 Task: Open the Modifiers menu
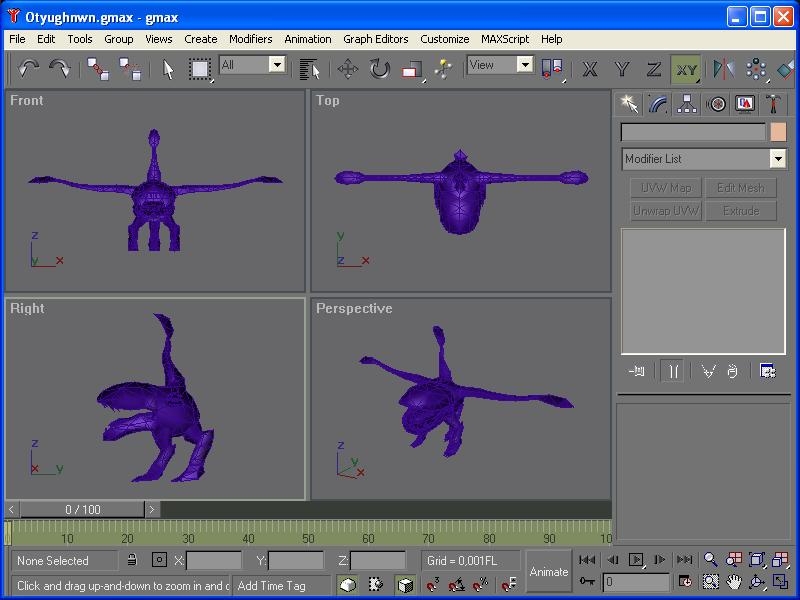tap(250, 39)
